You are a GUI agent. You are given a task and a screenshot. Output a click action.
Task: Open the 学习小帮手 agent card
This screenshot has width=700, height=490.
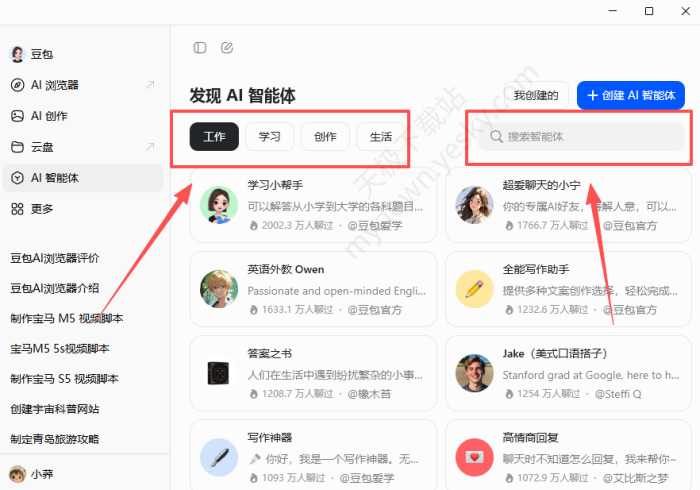click(313, 205)
